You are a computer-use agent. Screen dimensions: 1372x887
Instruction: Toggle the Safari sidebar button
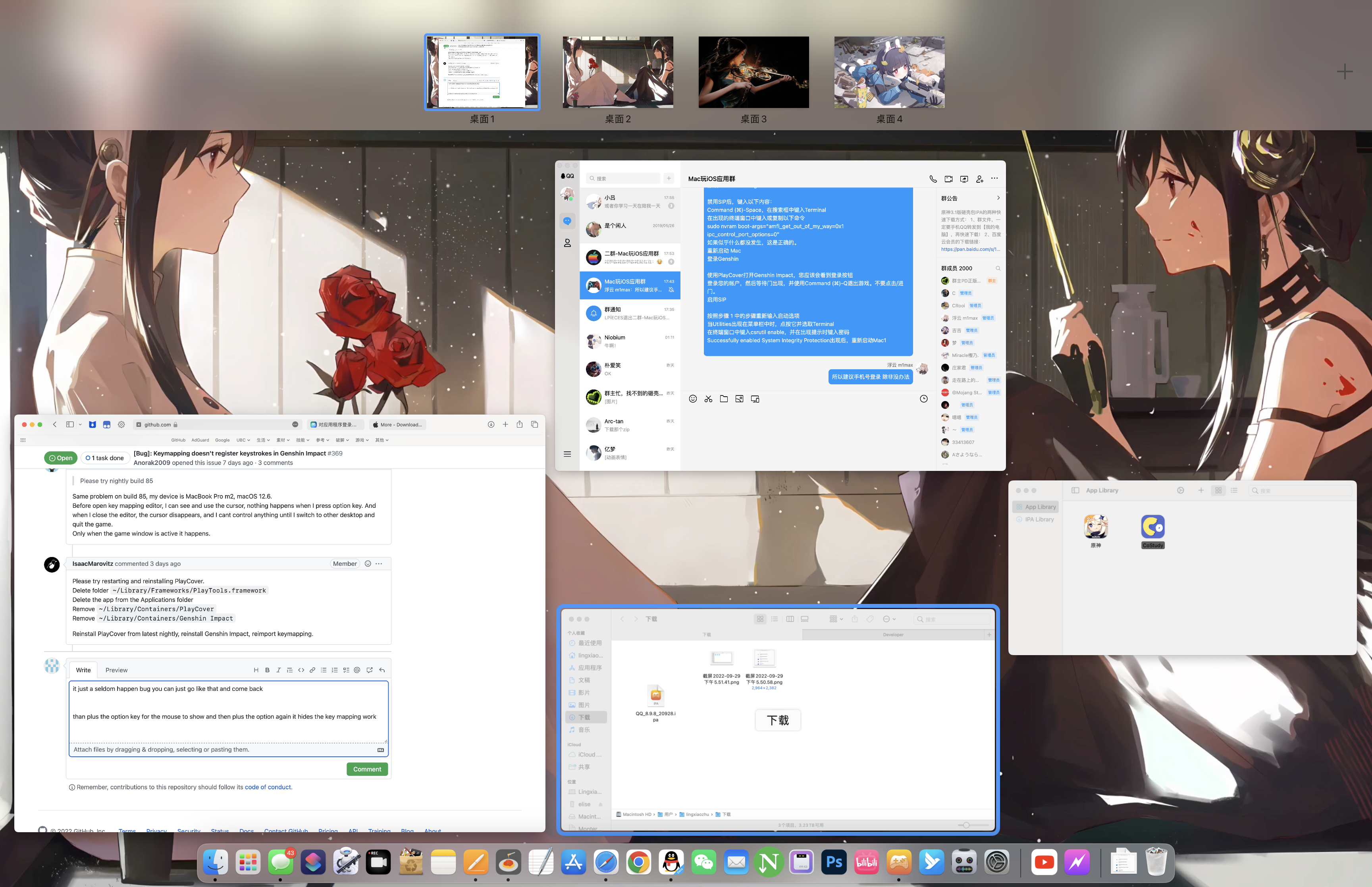pyautogui.click(x=69, y=424)
